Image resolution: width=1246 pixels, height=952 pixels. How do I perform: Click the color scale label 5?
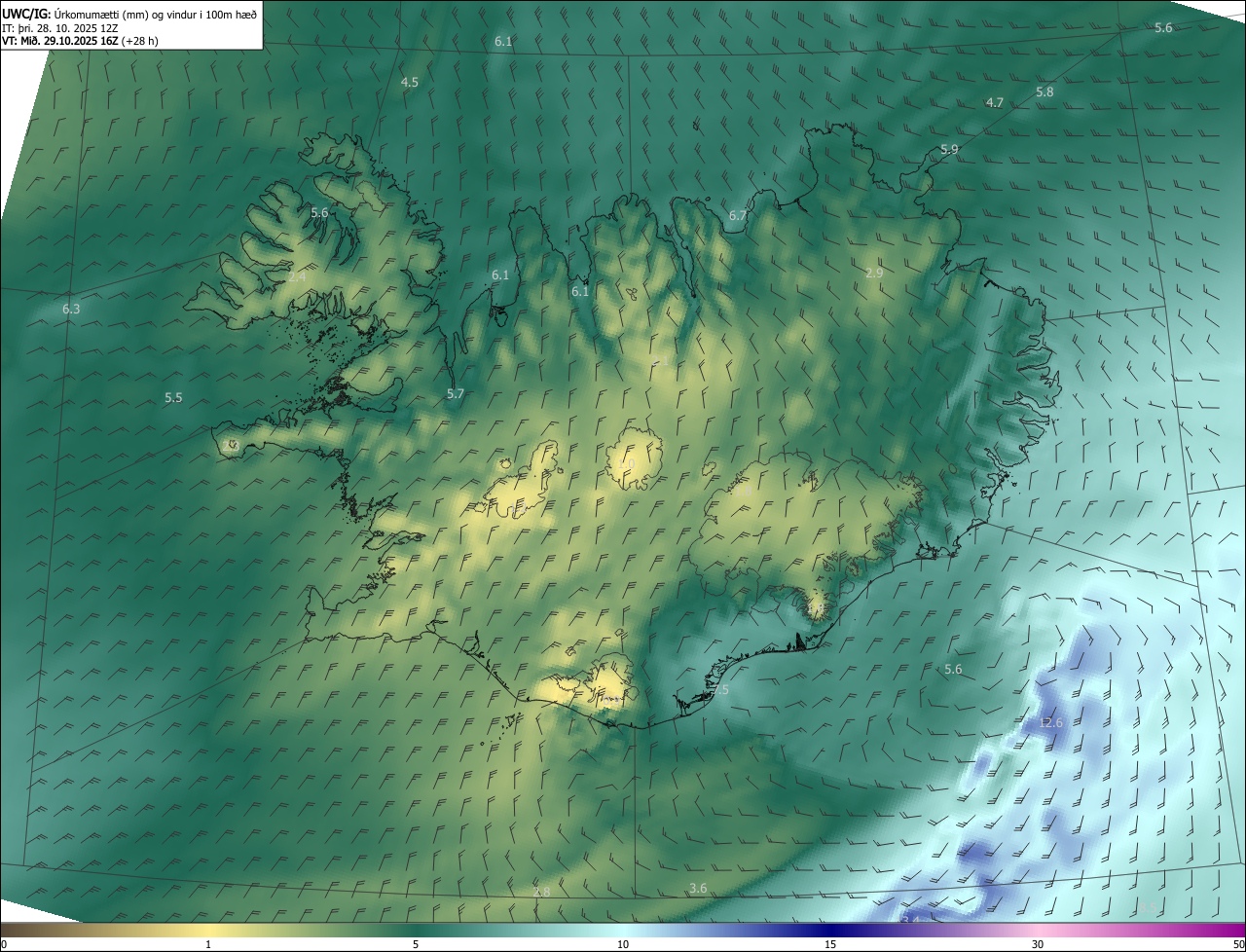(416, 944)
